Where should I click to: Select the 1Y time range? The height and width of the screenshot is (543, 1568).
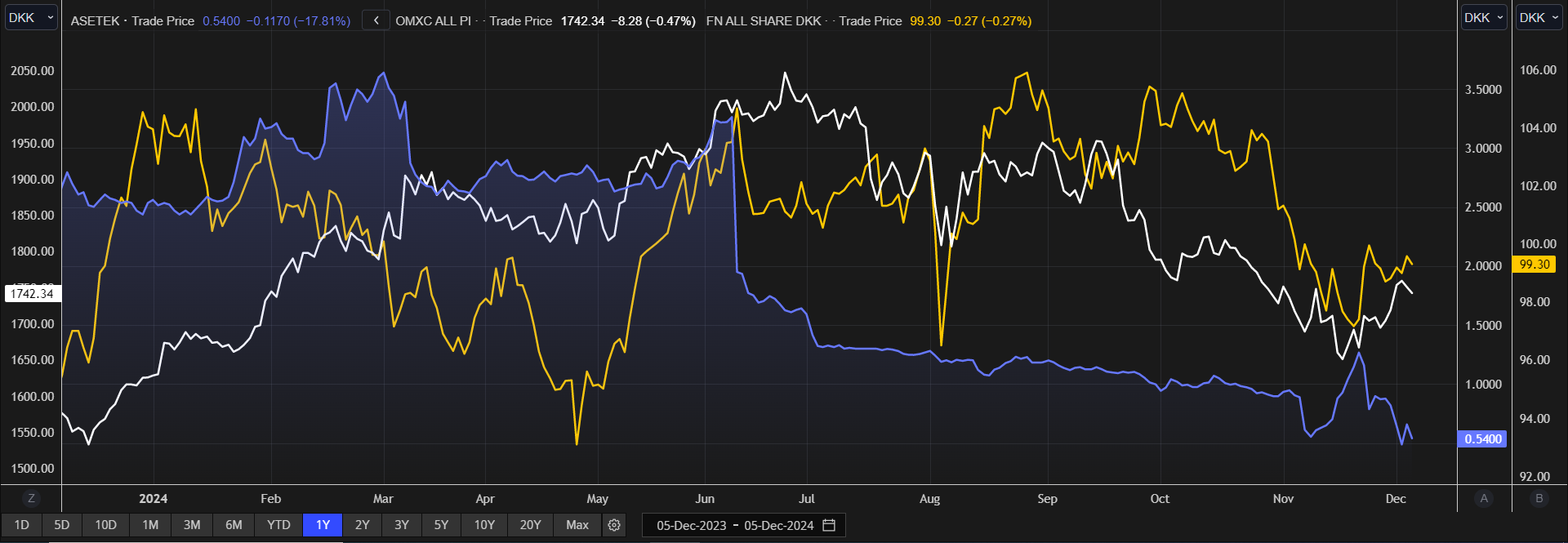pos(323,525)
